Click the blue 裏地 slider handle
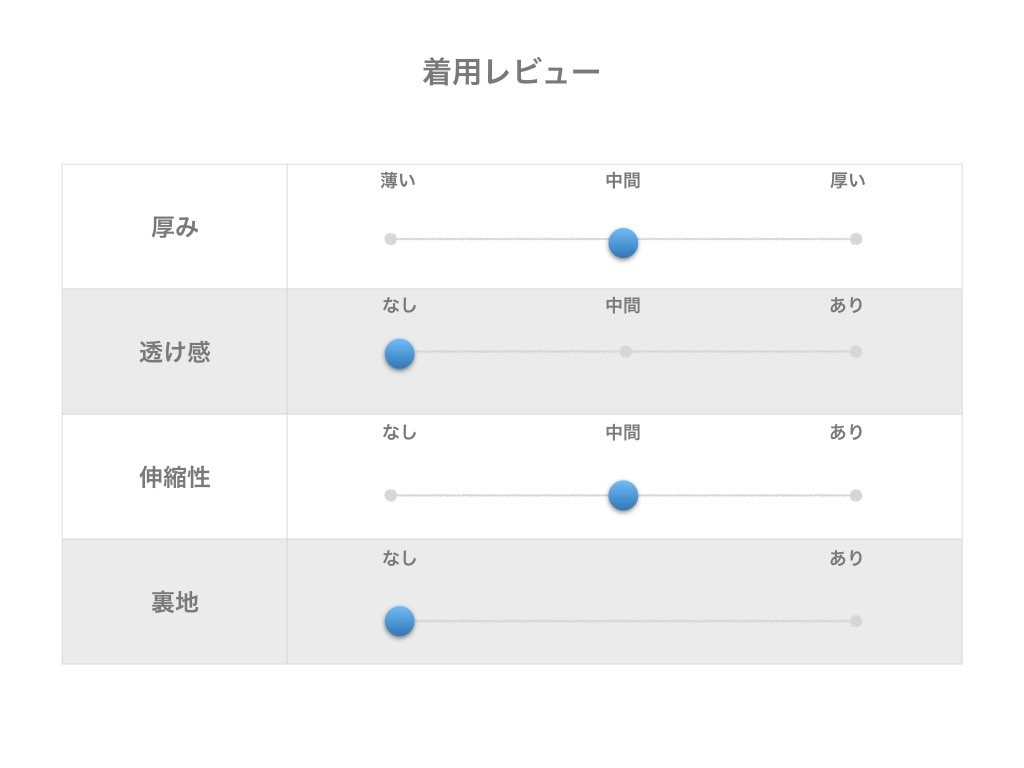The image size is (1024, 768). tap(399, 621)
